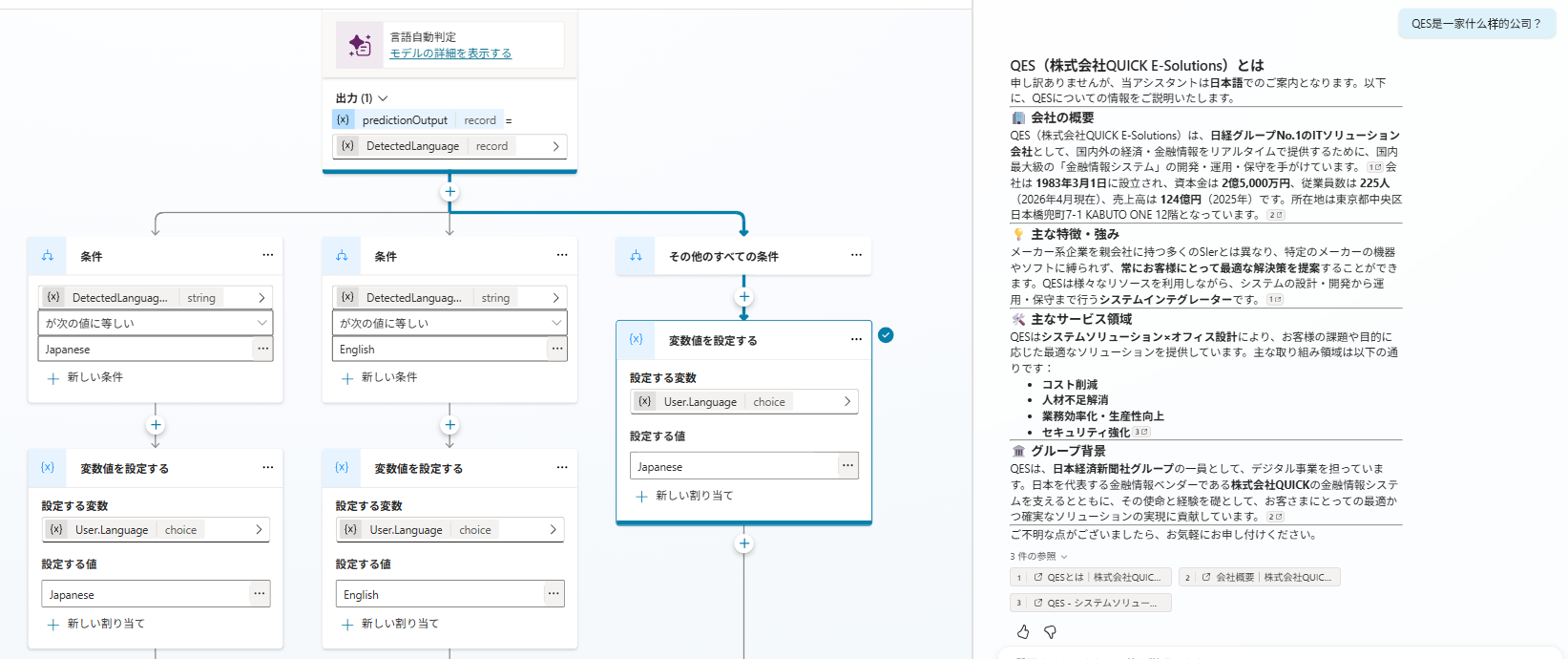This screenshot has width=1568, height=659.
Task: Expand the 出力 (1) section
Action: [x=362, y=98]
